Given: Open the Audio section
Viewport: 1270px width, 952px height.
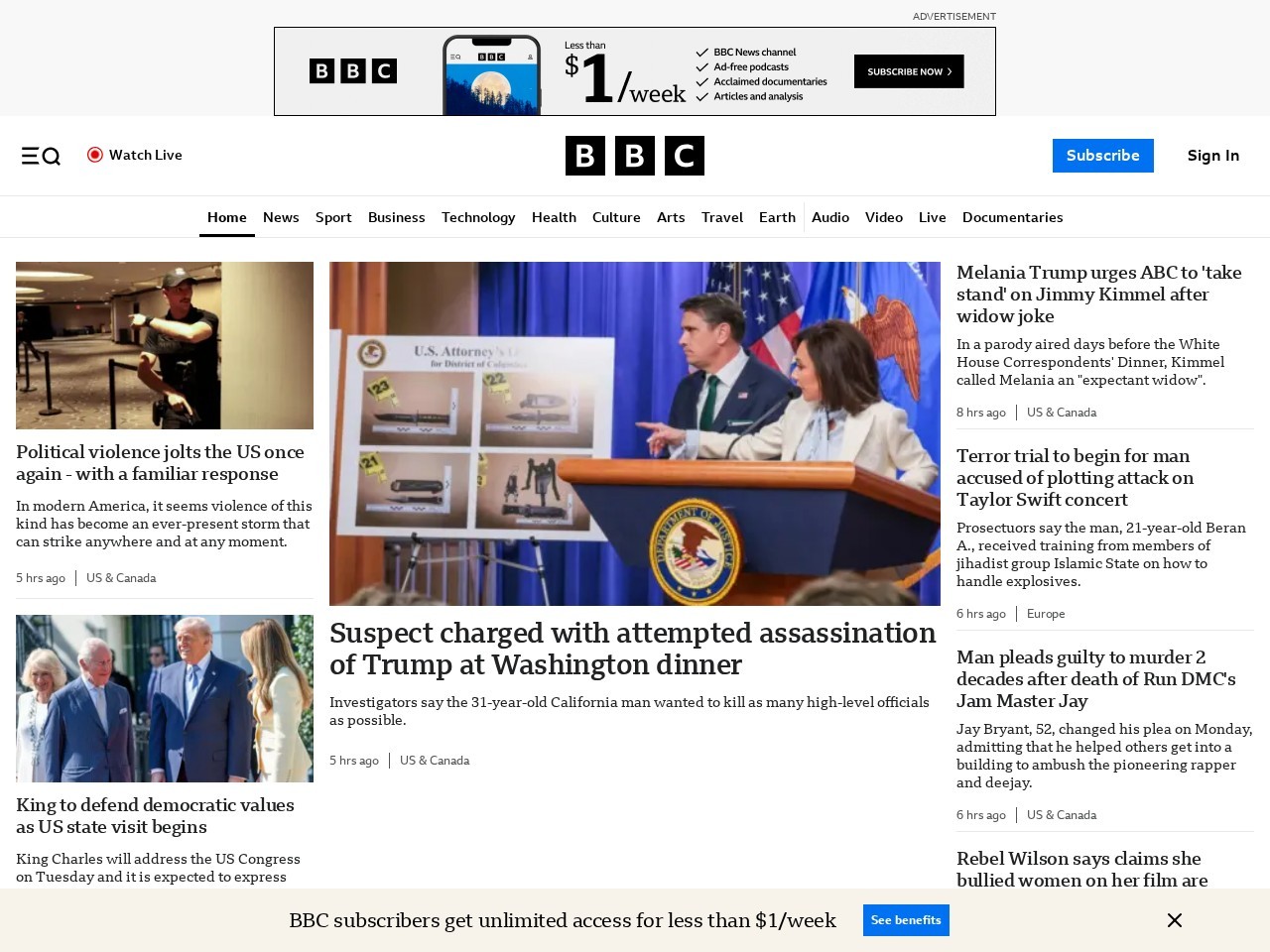Looking at the screenshot, I should 830,217.
